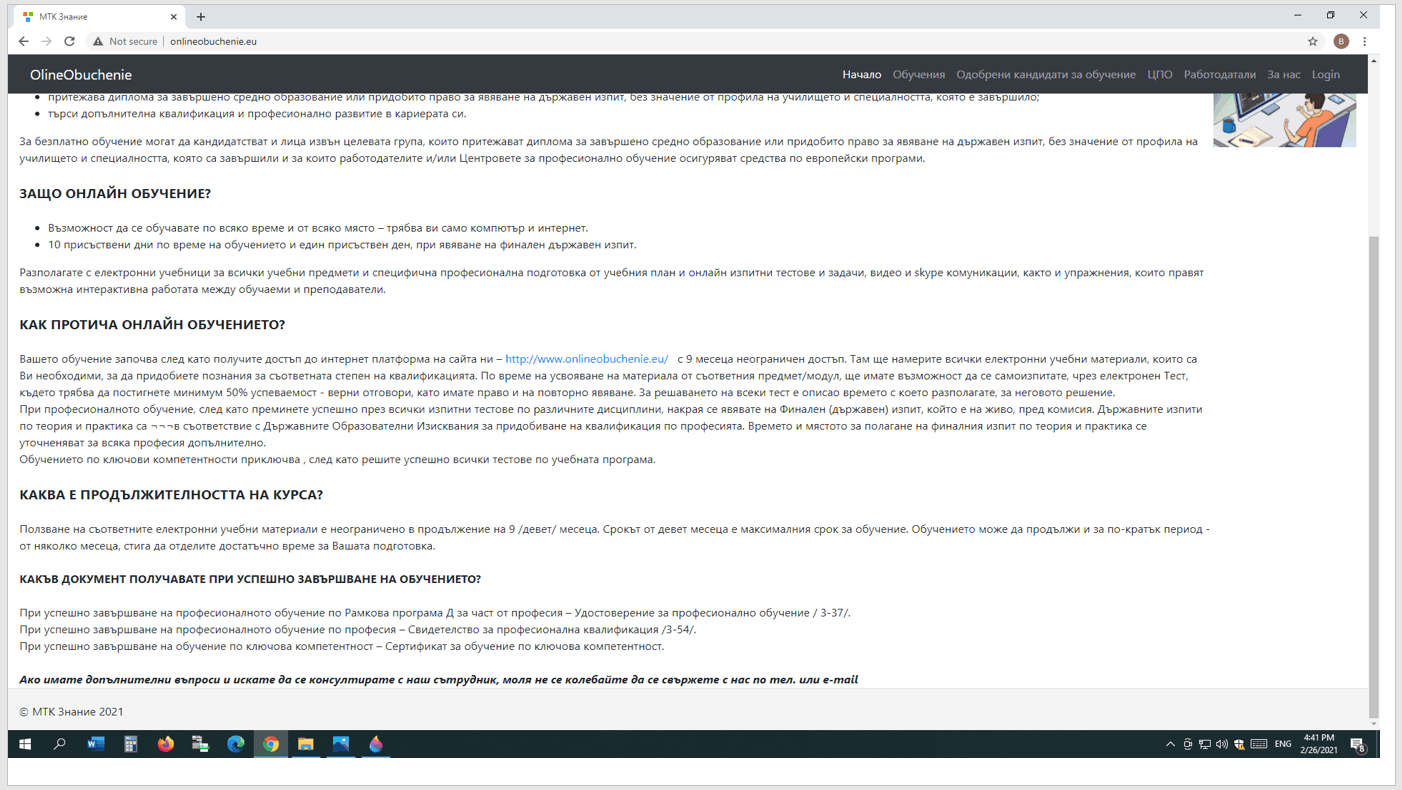Open the volume control in tray
This screenshot has height=790, width=1402.
tap(1222, 744)
